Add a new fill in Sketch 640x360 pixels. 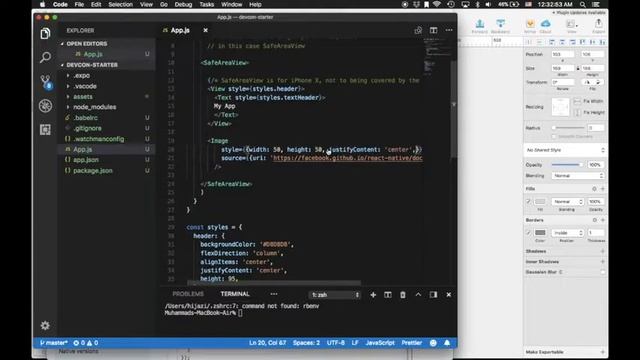click(x=603, y=189)
